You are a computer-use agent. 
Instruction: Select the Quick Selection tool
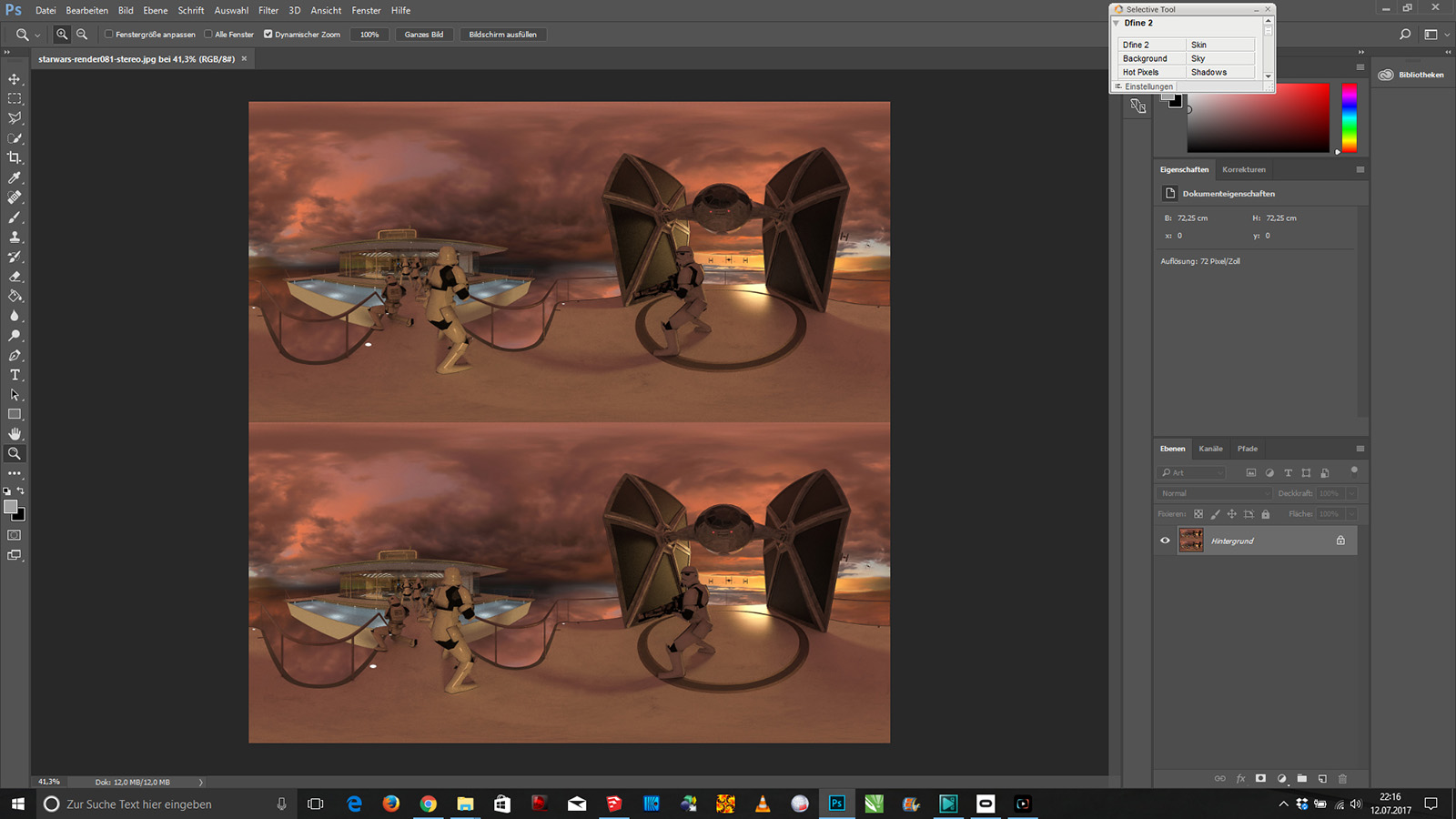point(15,138)
